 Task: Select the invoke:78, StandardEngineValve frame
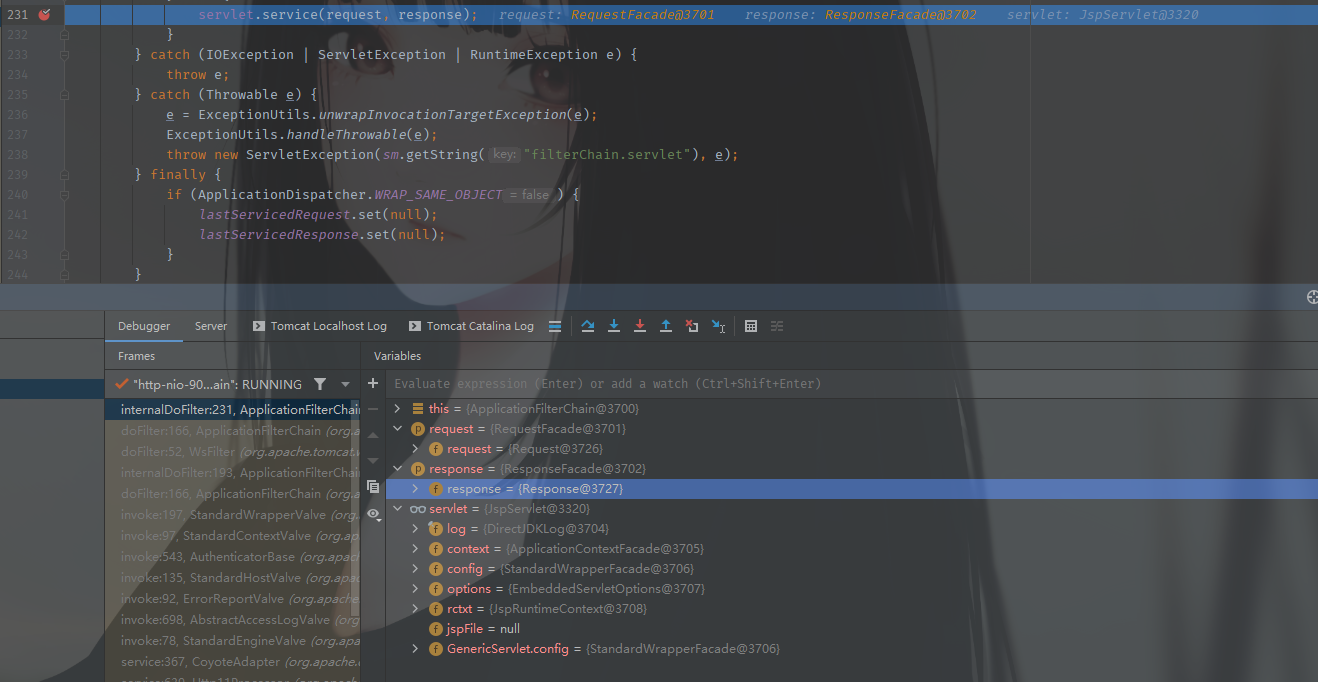[x=232, y=641]
